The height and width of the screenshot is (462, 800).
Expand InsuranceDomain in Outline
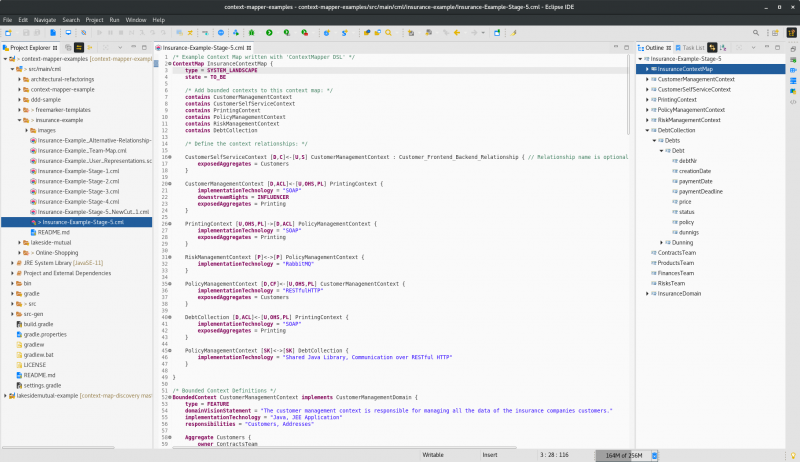[647, 294]
